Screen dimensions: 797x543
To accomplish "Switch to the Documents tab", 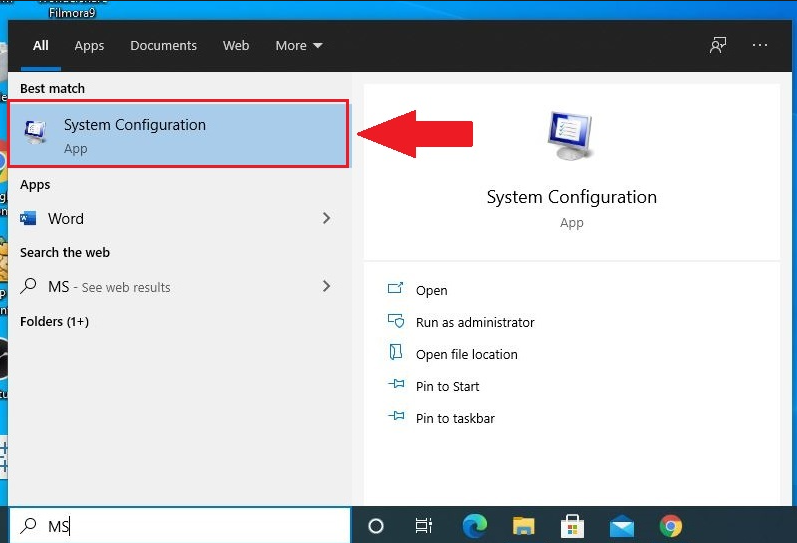I will click(163, 46).
